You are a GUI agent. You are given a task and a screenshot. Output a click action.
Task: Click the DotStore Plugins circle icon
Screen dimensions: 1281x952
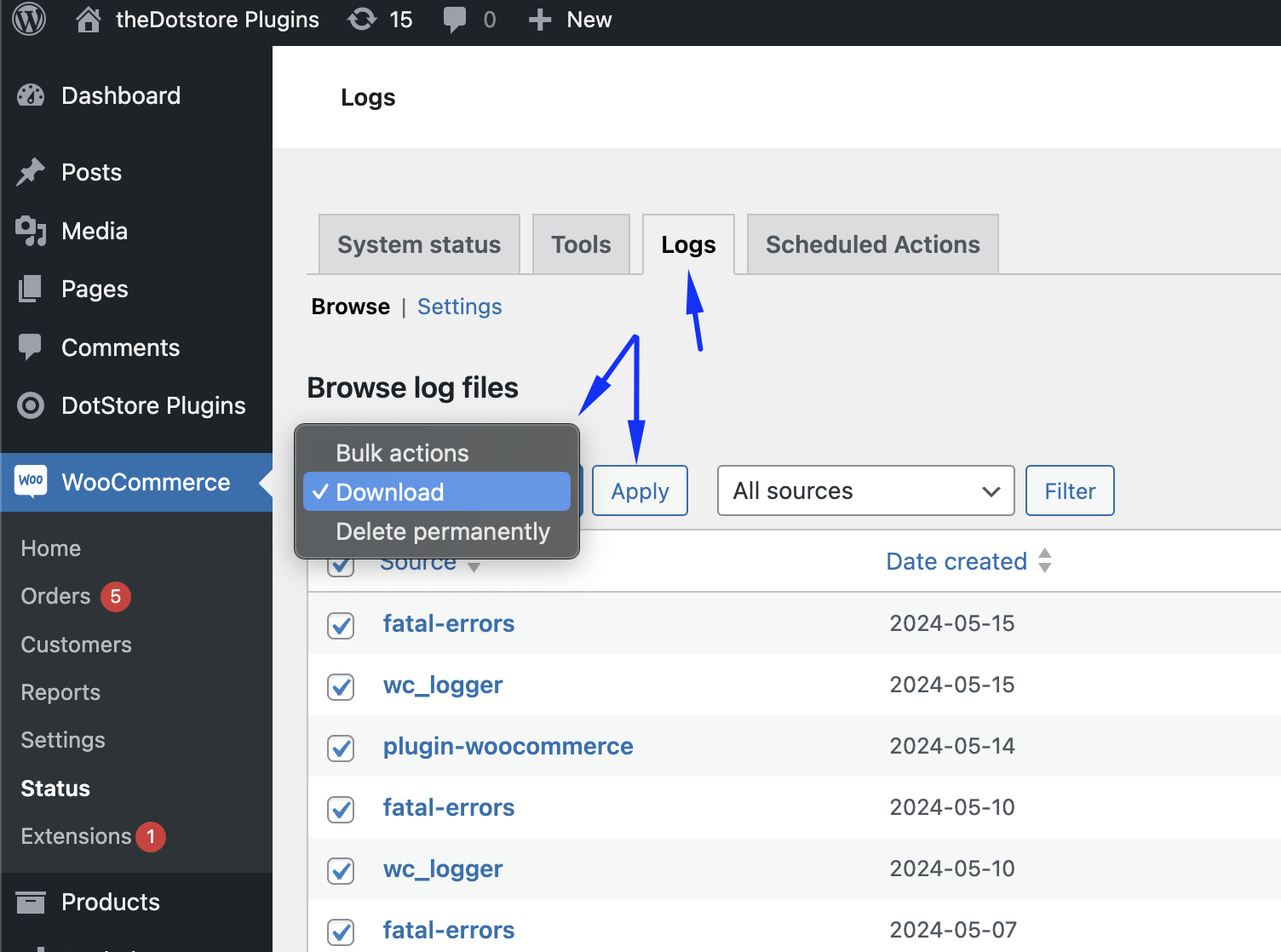coord(31,405)
